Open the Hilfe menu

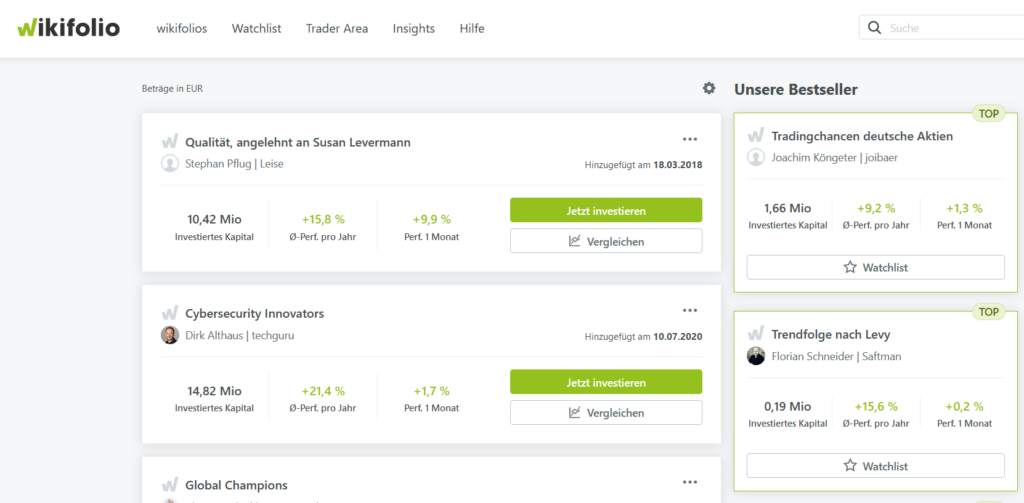click(472, 29)
